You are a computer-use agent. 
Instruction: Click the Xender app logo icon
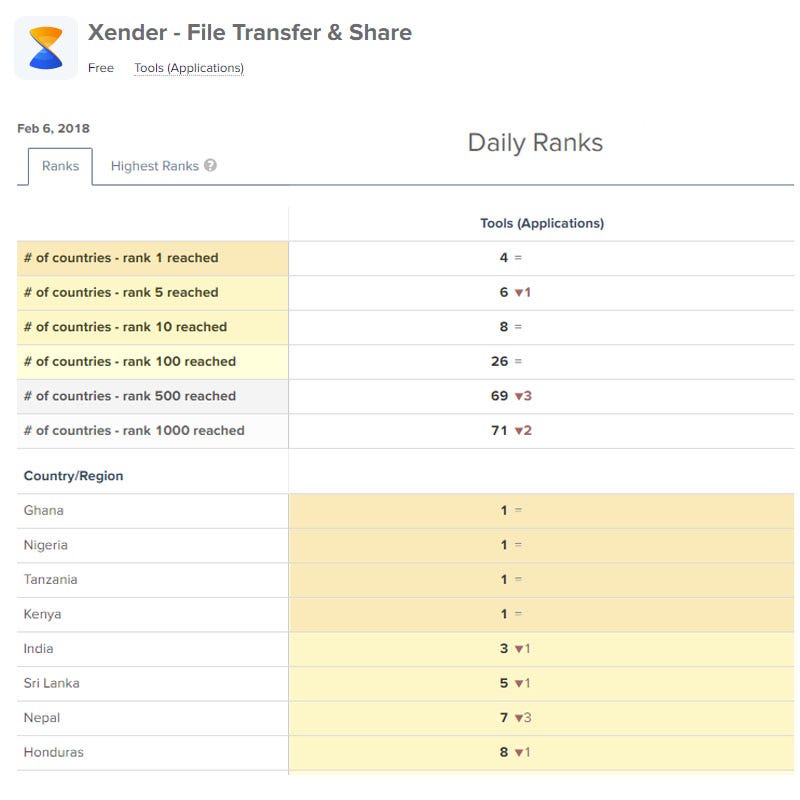[46, 47]
